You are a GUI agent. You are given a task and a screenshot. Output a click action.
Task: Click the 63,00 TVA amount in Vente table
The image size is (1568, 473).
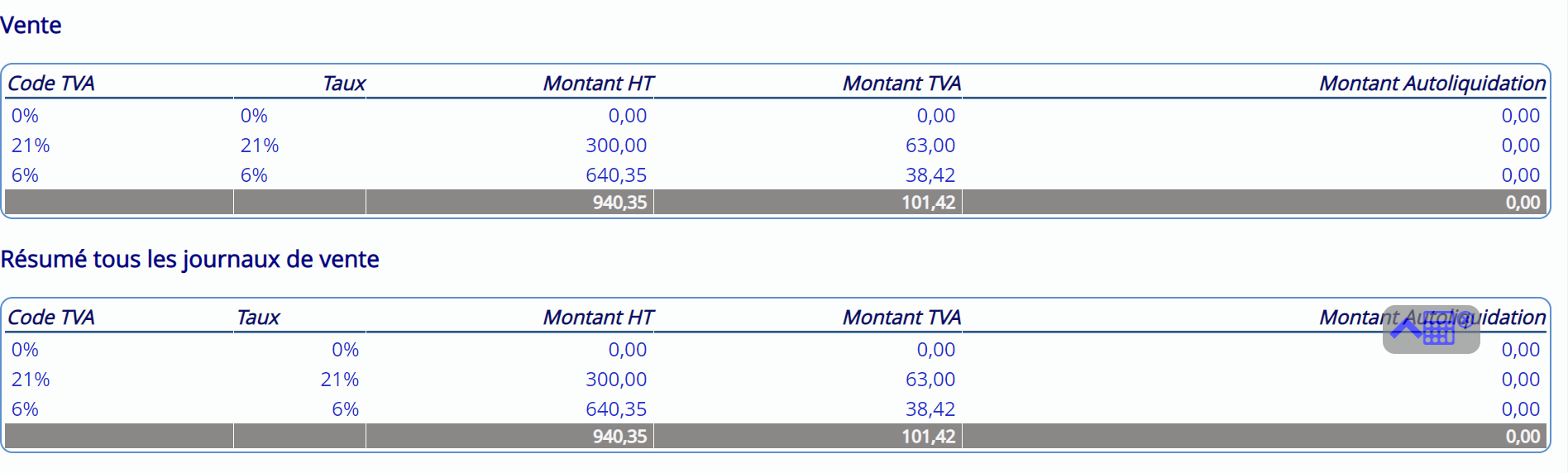(930, 146)
